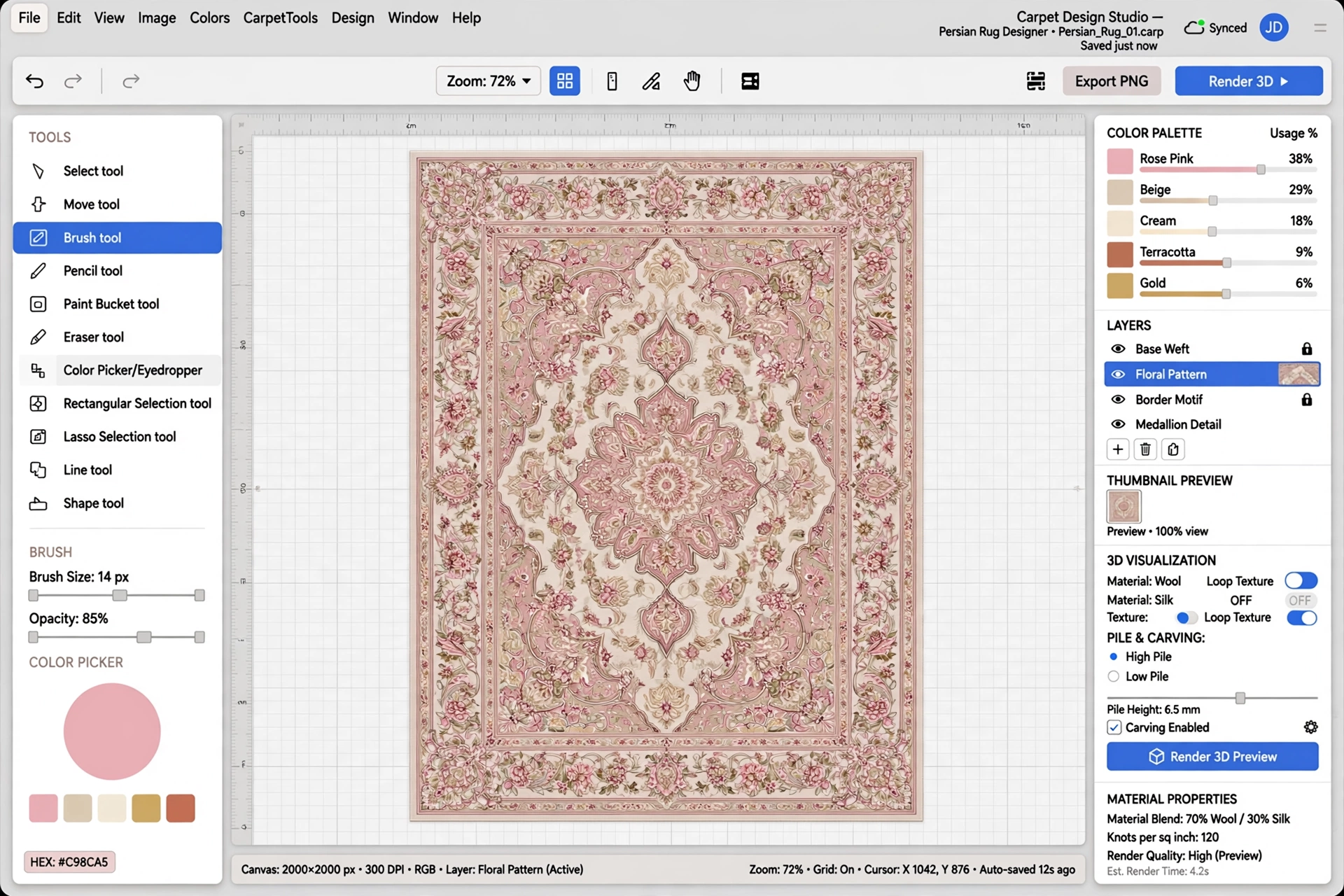The width and height of the screenshot is (1344, 896).
Task: Click the pen stylus icon in toolbar
Action: pos(652,81)
